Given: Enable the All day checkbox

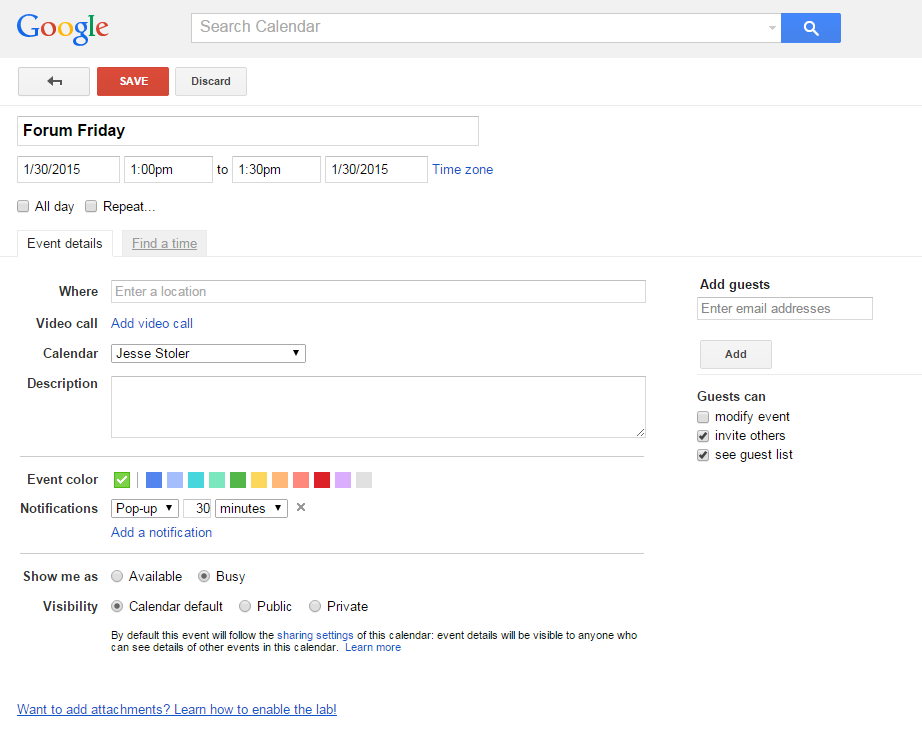Looking at the screenshot, I should [23, 206].
